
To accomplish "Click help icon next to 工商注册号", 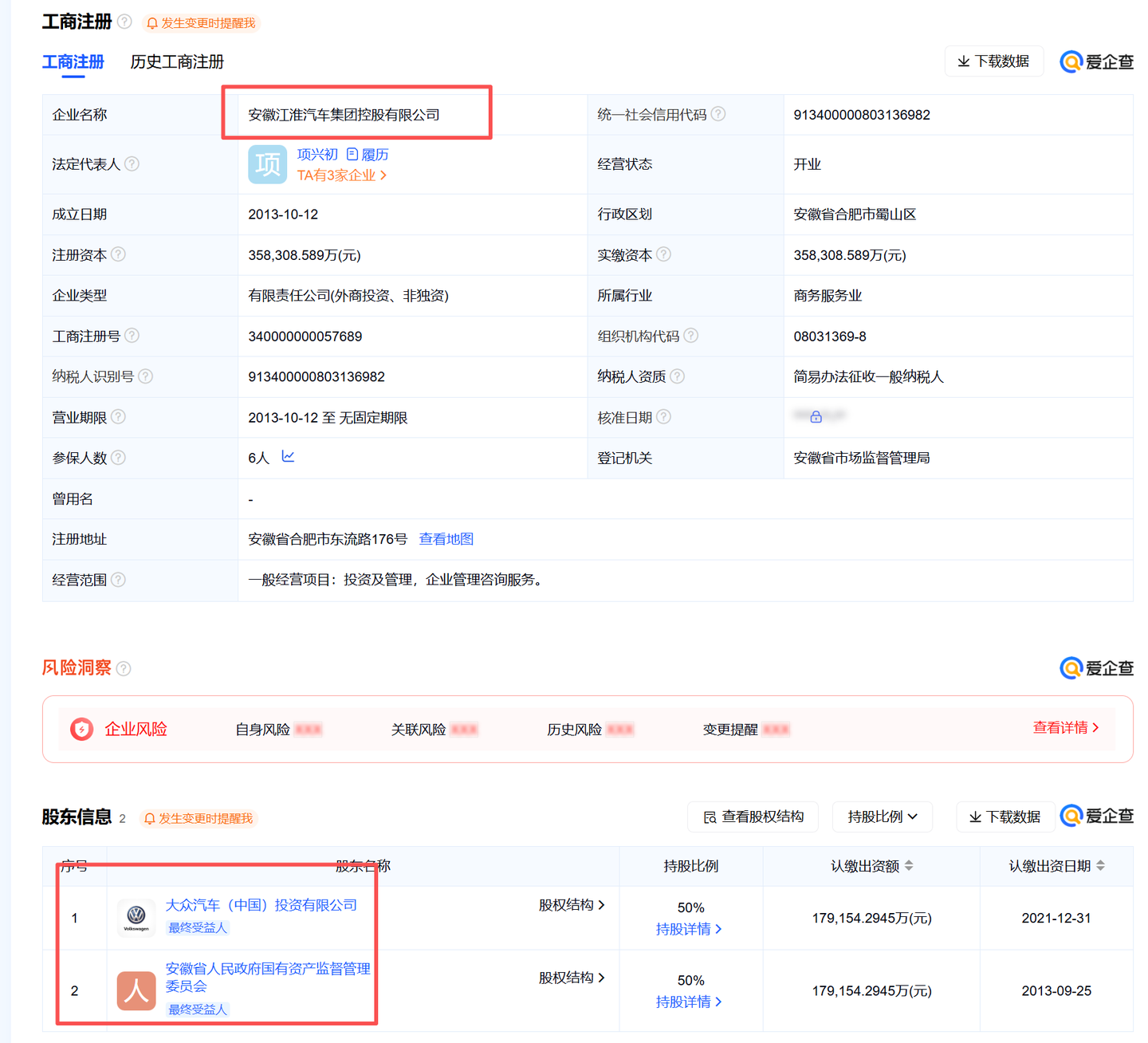I will point(132,336).
